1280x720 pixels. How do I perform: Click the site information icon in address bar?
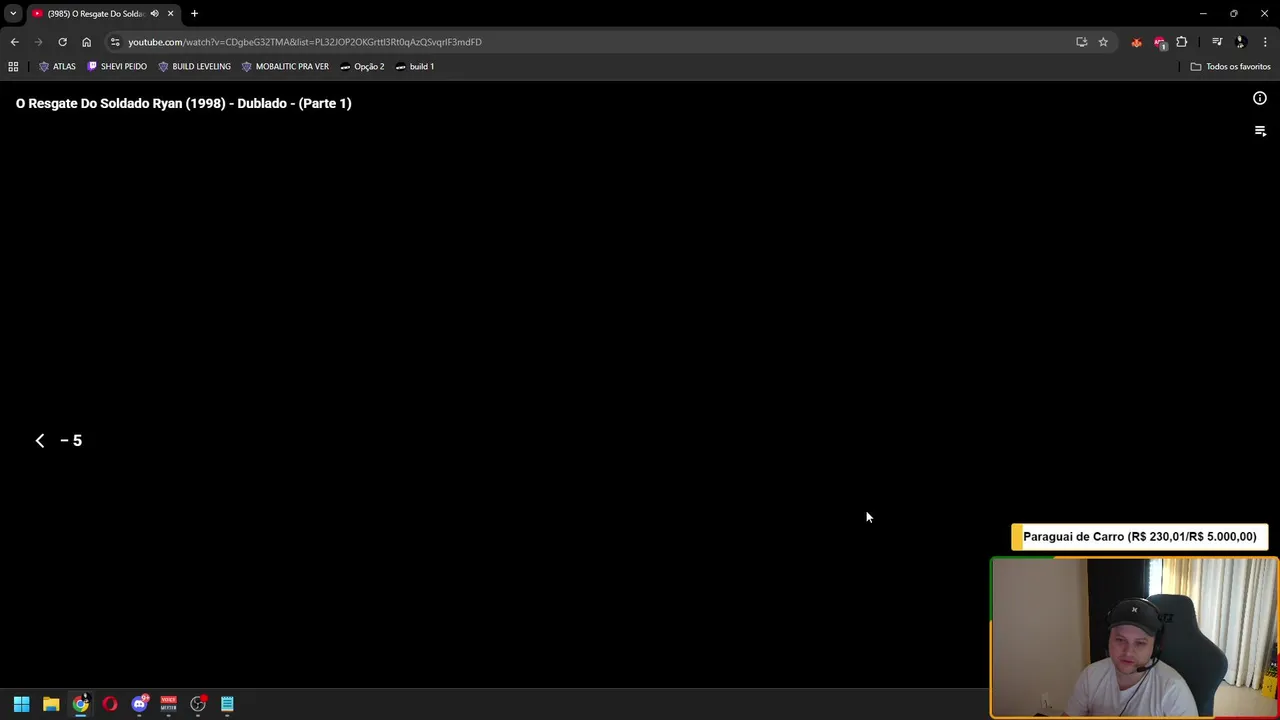[x=115, y=42]
